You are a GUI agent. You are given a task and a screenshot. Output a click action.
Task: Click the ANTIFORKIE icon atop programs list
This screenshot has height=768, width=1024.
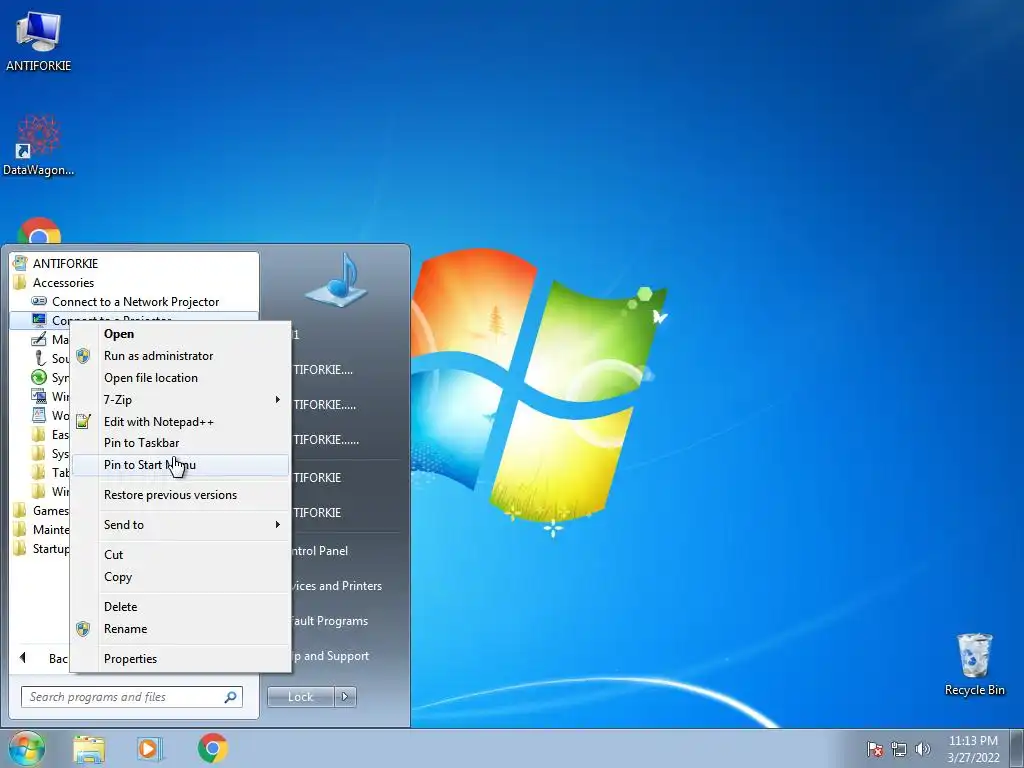coord(20,263)
